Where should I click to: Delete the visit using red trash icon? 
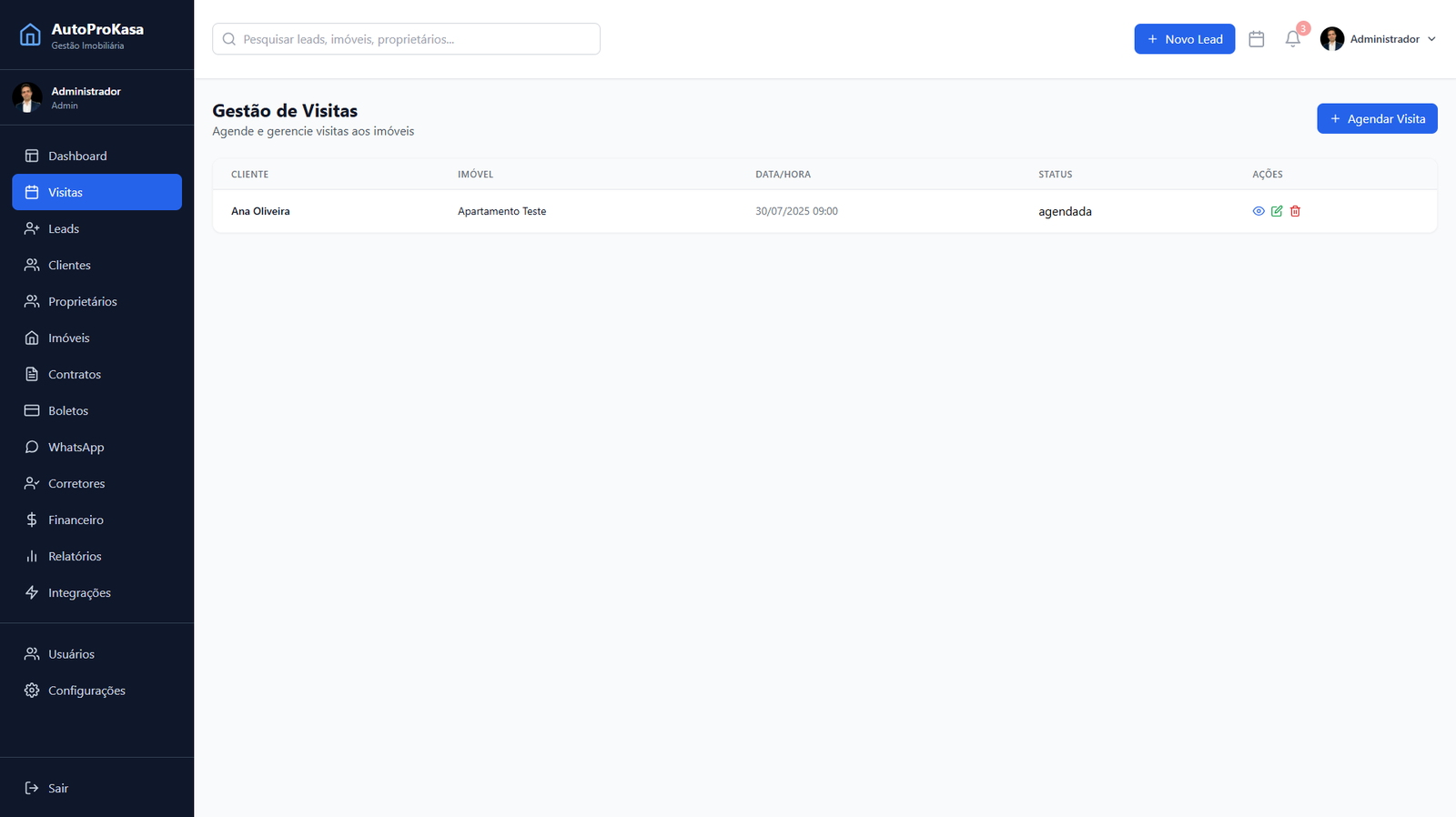(1295, 211)
